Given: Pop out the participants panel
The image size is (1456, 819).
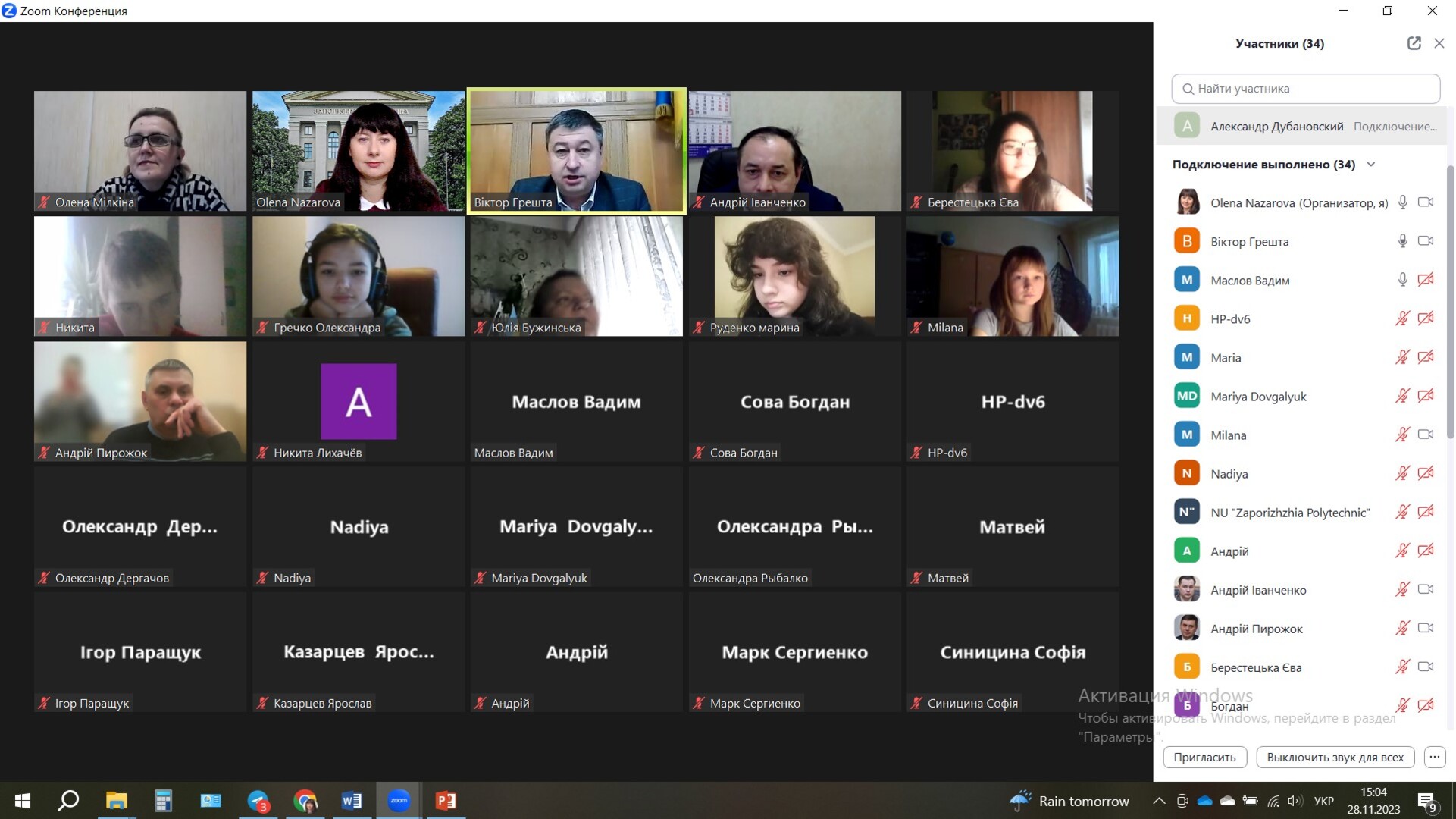Looking at the screenshot, I should pos(1414,43).
